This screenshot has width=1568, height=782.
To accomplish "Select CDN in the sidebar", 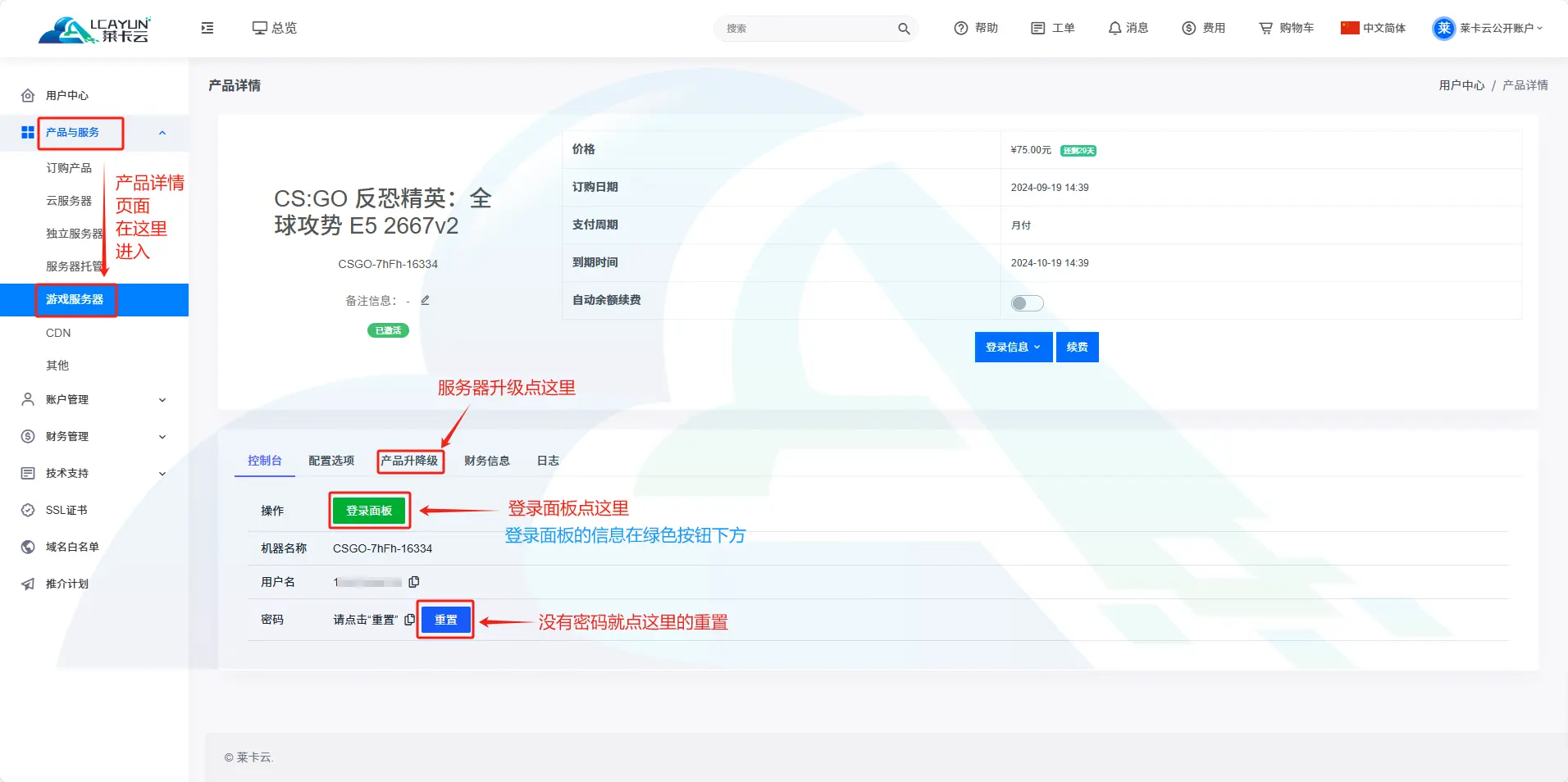I will [58, 333].
